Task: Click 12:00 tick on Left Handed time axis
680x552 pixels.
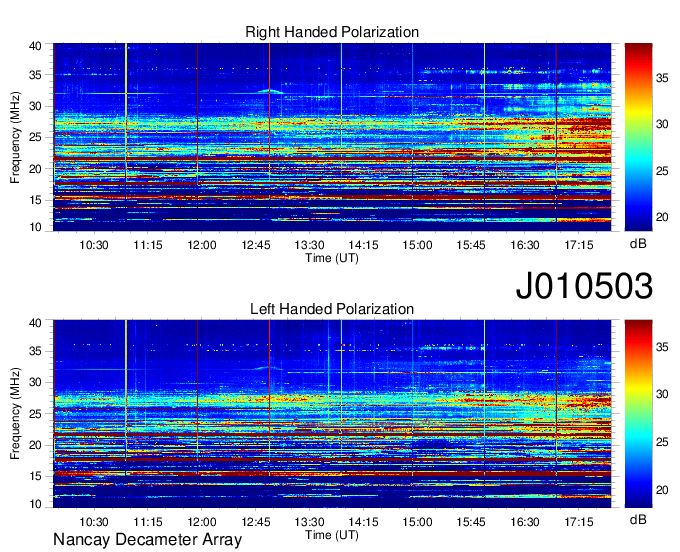Action: [x=202, y=522]
